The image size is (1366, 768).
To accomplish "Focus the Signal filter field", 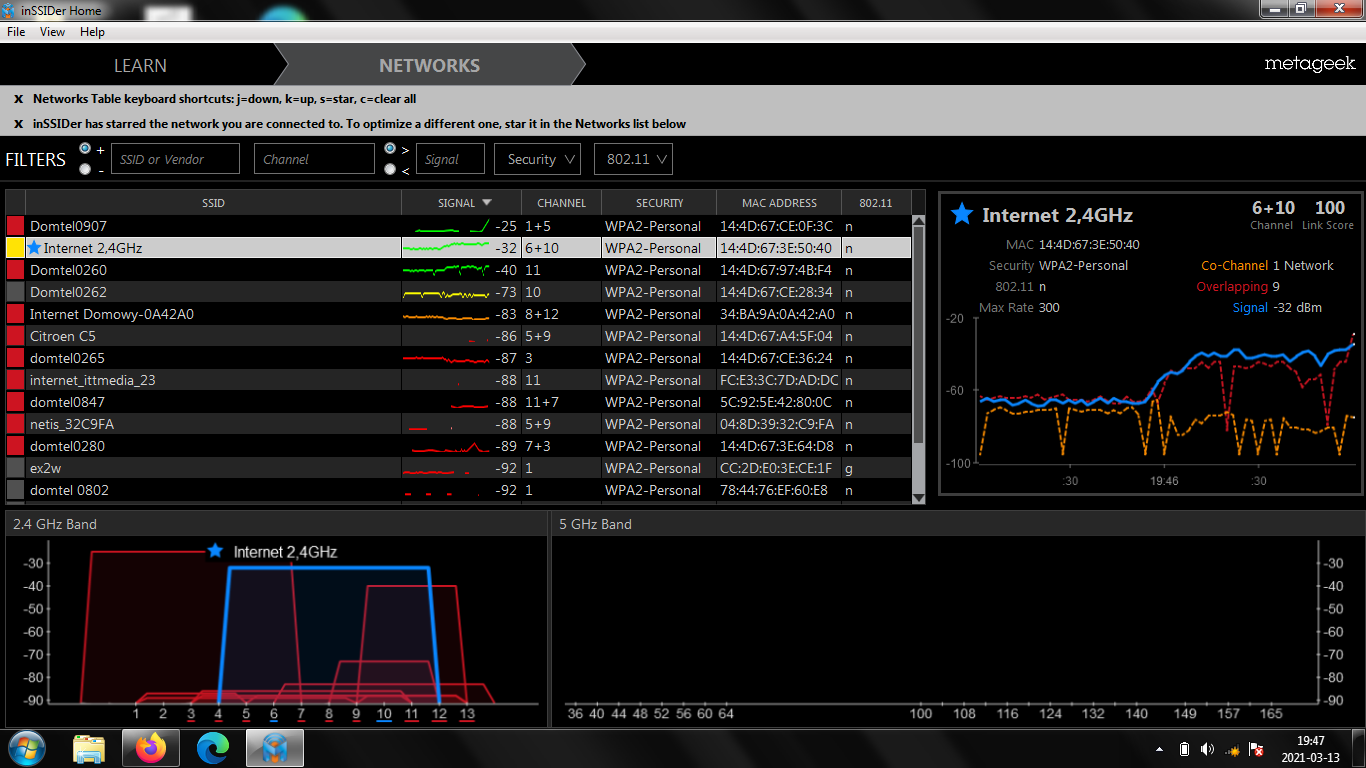I will pos(450,159).
